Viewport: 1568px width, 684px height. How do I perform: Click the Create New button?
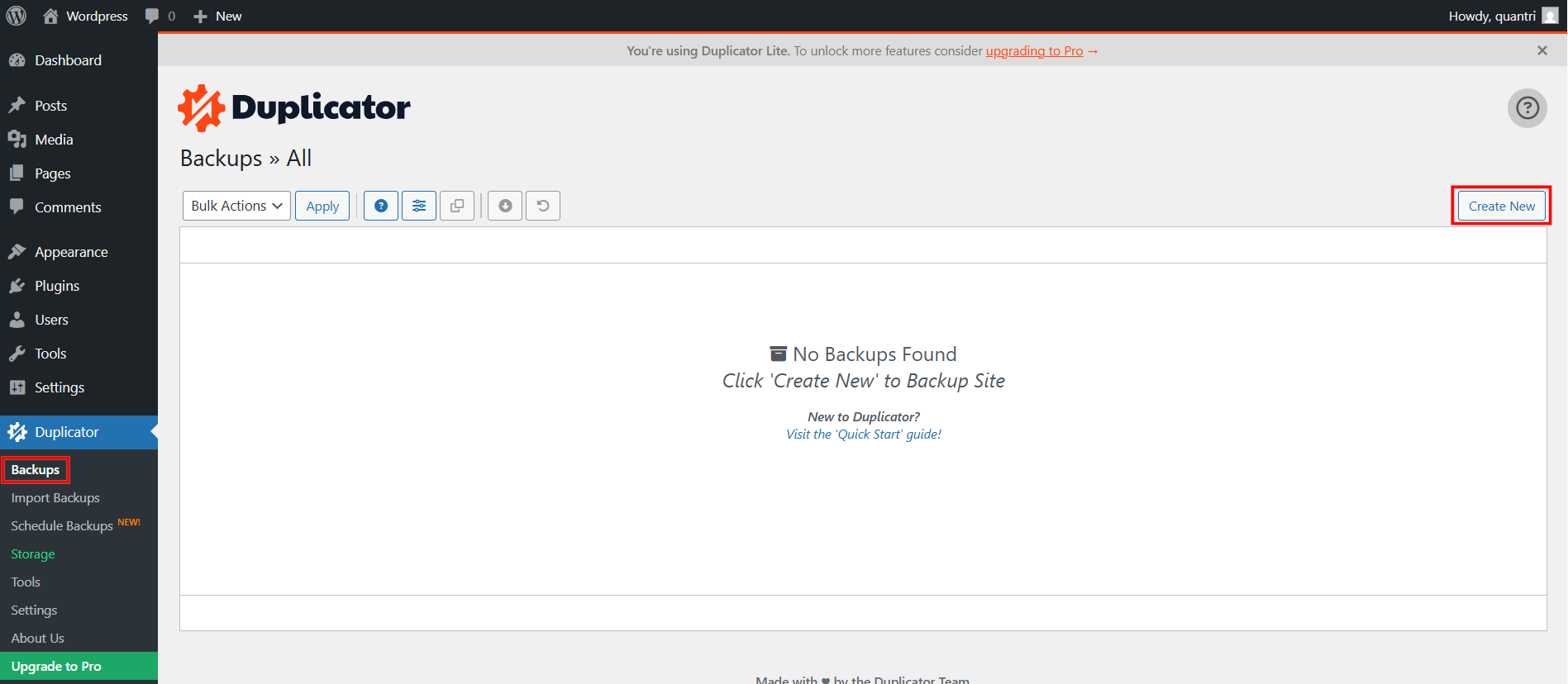click(1501, 206)
